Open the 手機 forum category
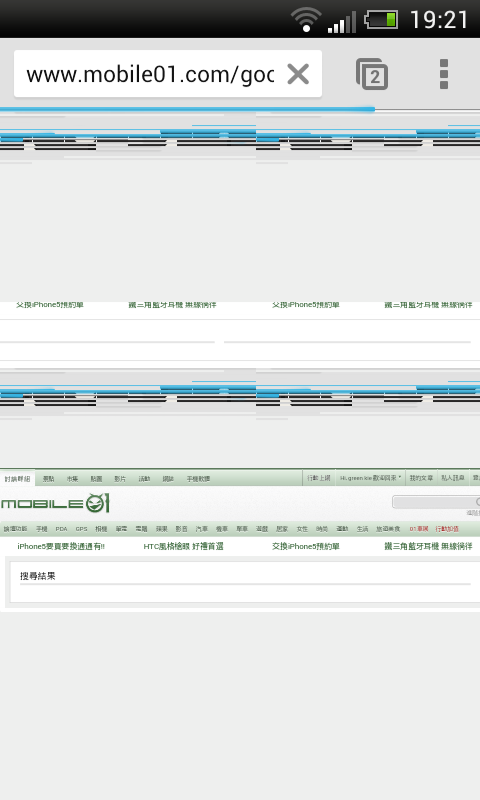The height and width of the screenshot is (800, 480). click(x=42, y=529)
